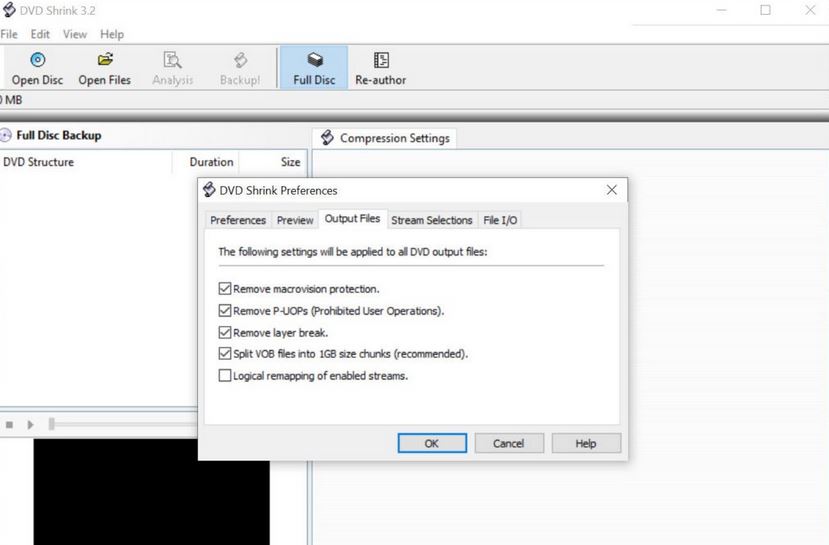
Task: Toggle Remove layer break checkbox
Action: point(225,332)
